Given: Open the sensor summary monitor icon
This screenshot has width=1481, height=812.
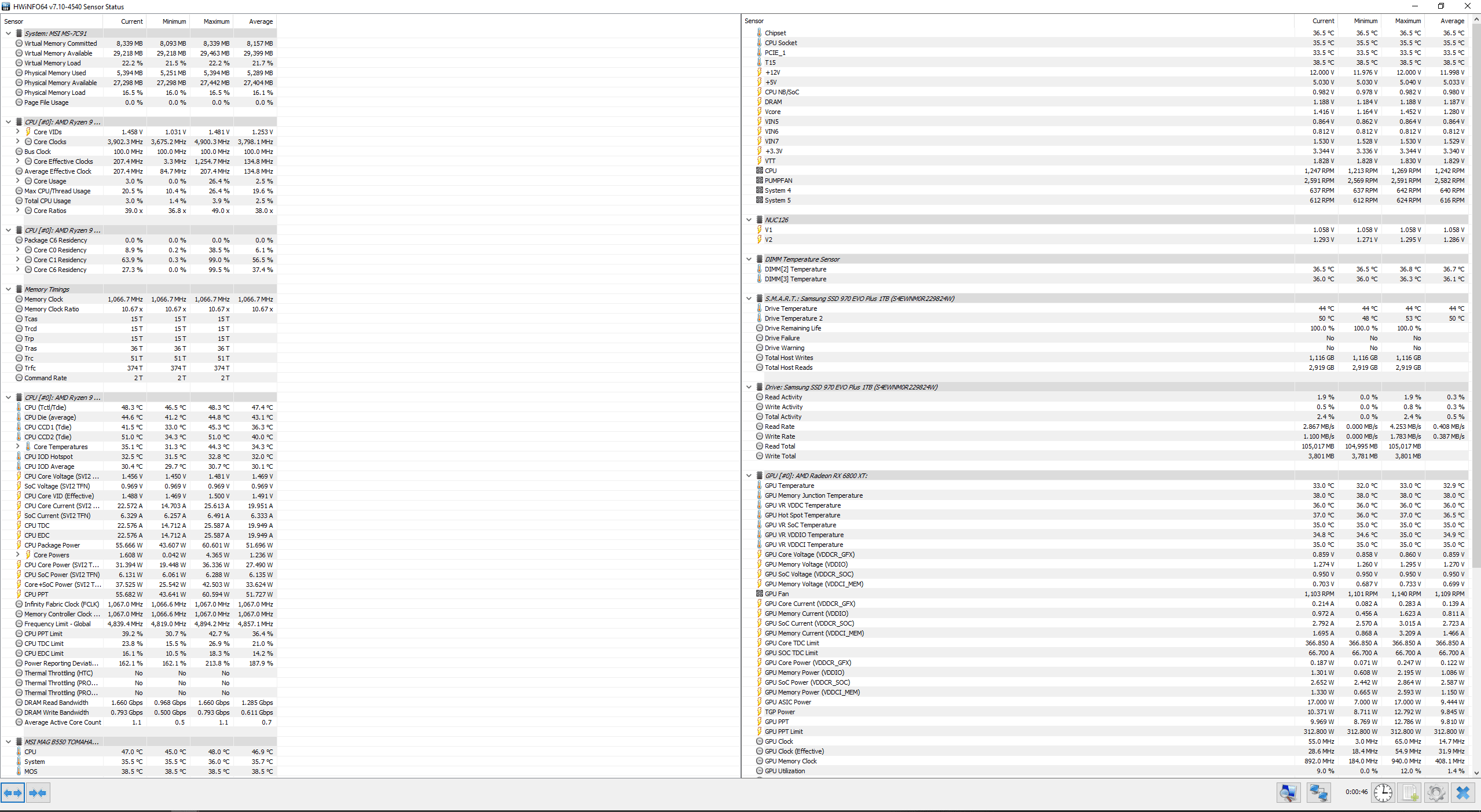Looking at the screenshot, I should 1288,792.
